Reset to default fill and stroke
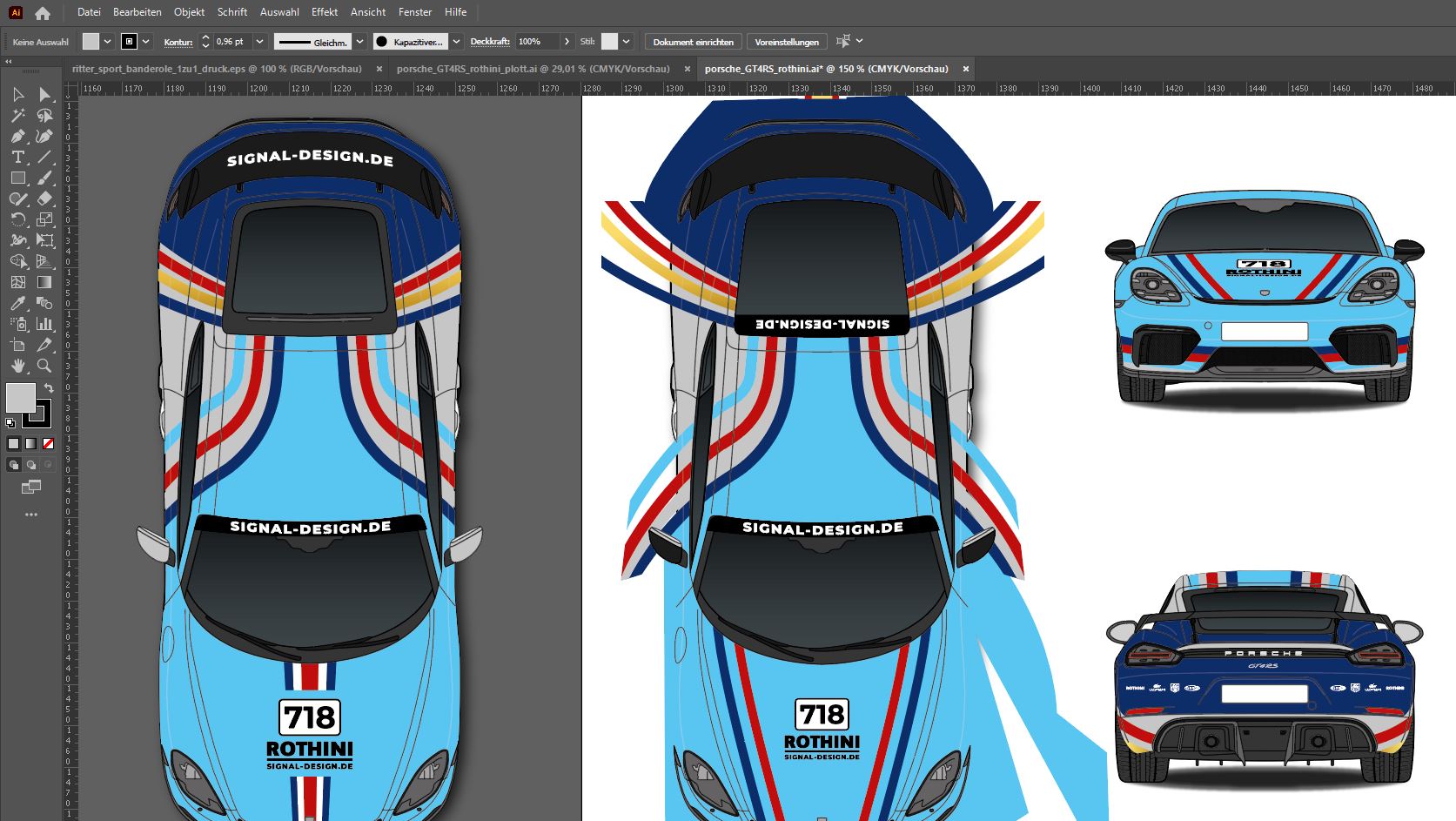 (x=10, y=423)
